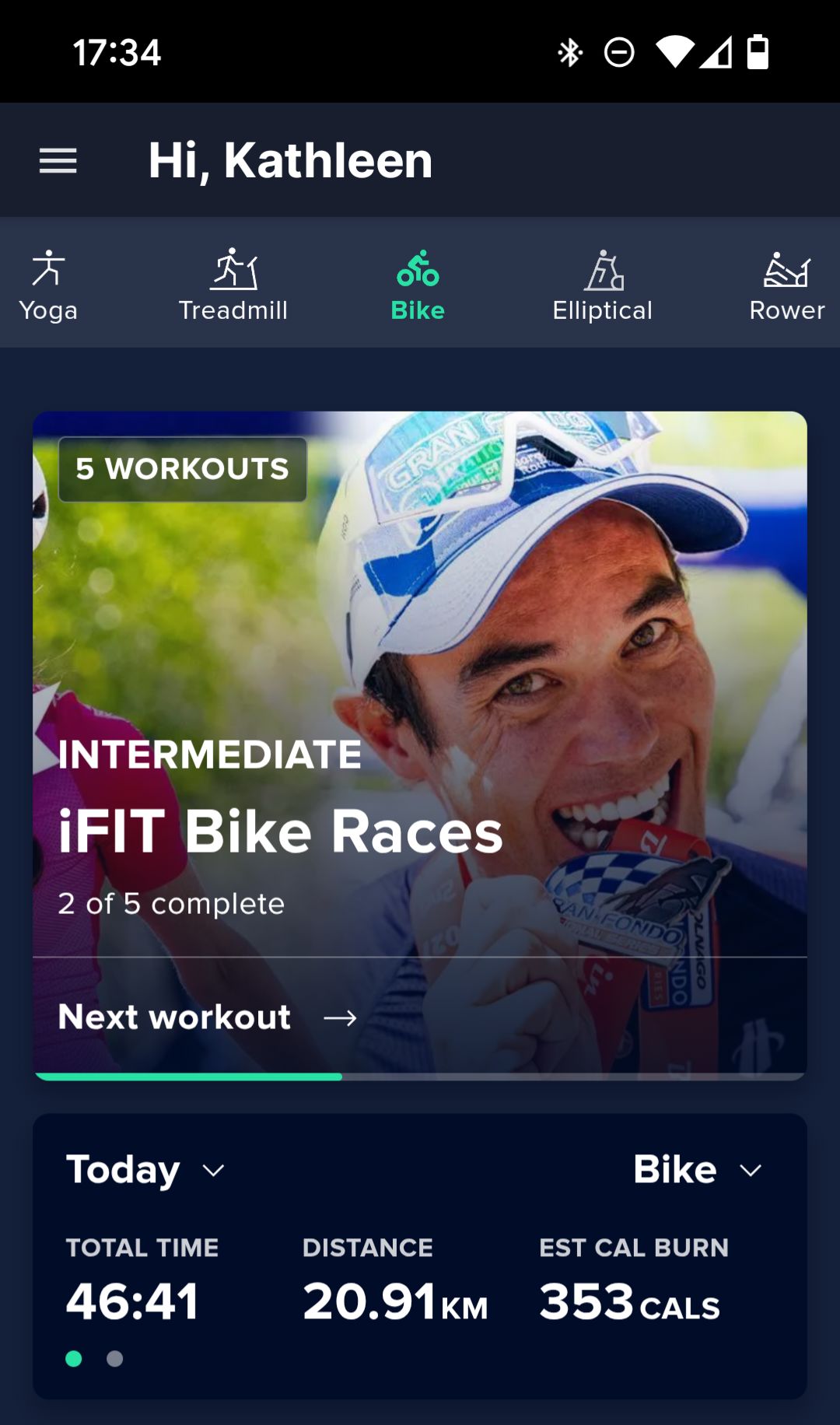
Task: Tap the Treadmill runner icon
Action: point(234,268)
